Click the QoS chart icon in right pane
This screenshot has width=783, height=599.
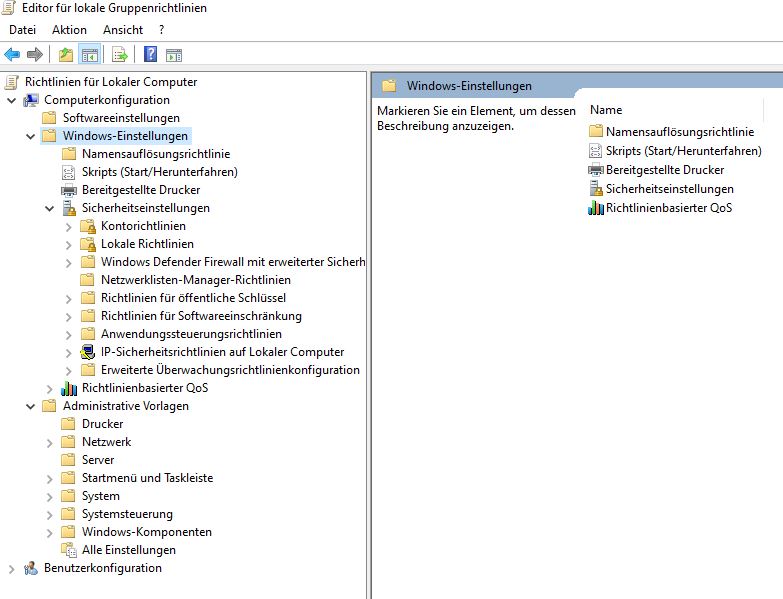coord(596,208)
